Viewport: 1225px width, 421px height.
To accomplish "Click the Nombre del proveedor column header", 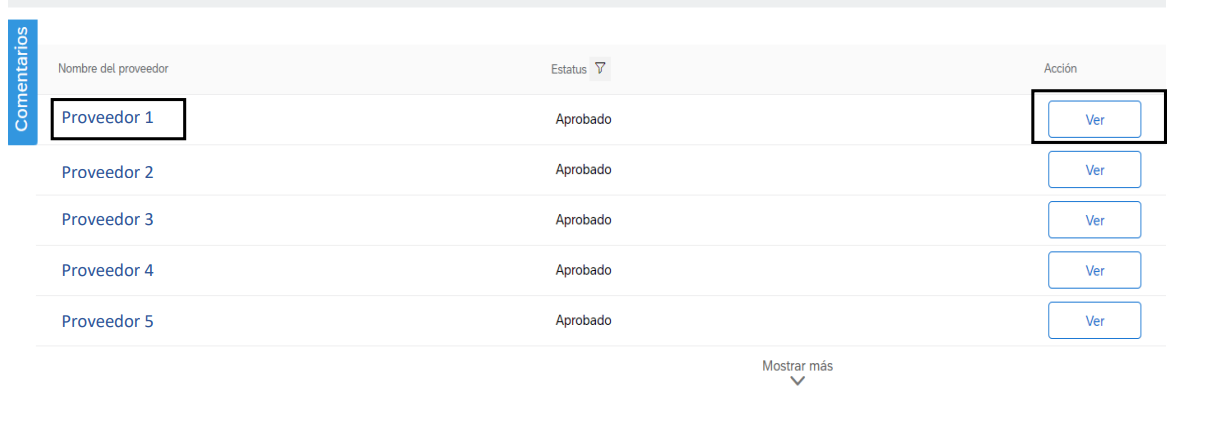I will (113, 69).
